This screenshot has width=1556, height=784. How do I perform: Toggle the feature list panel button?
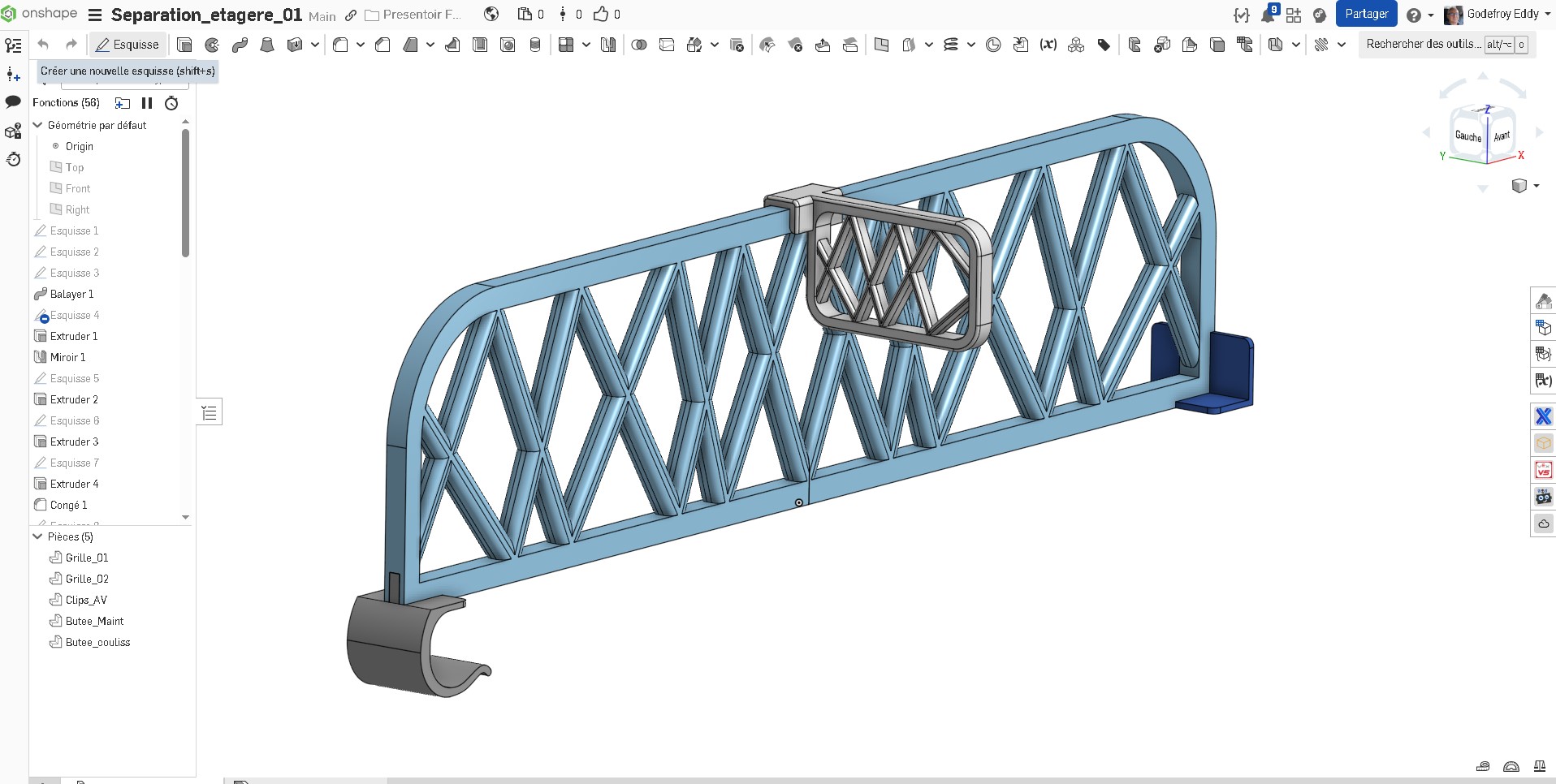210,412
